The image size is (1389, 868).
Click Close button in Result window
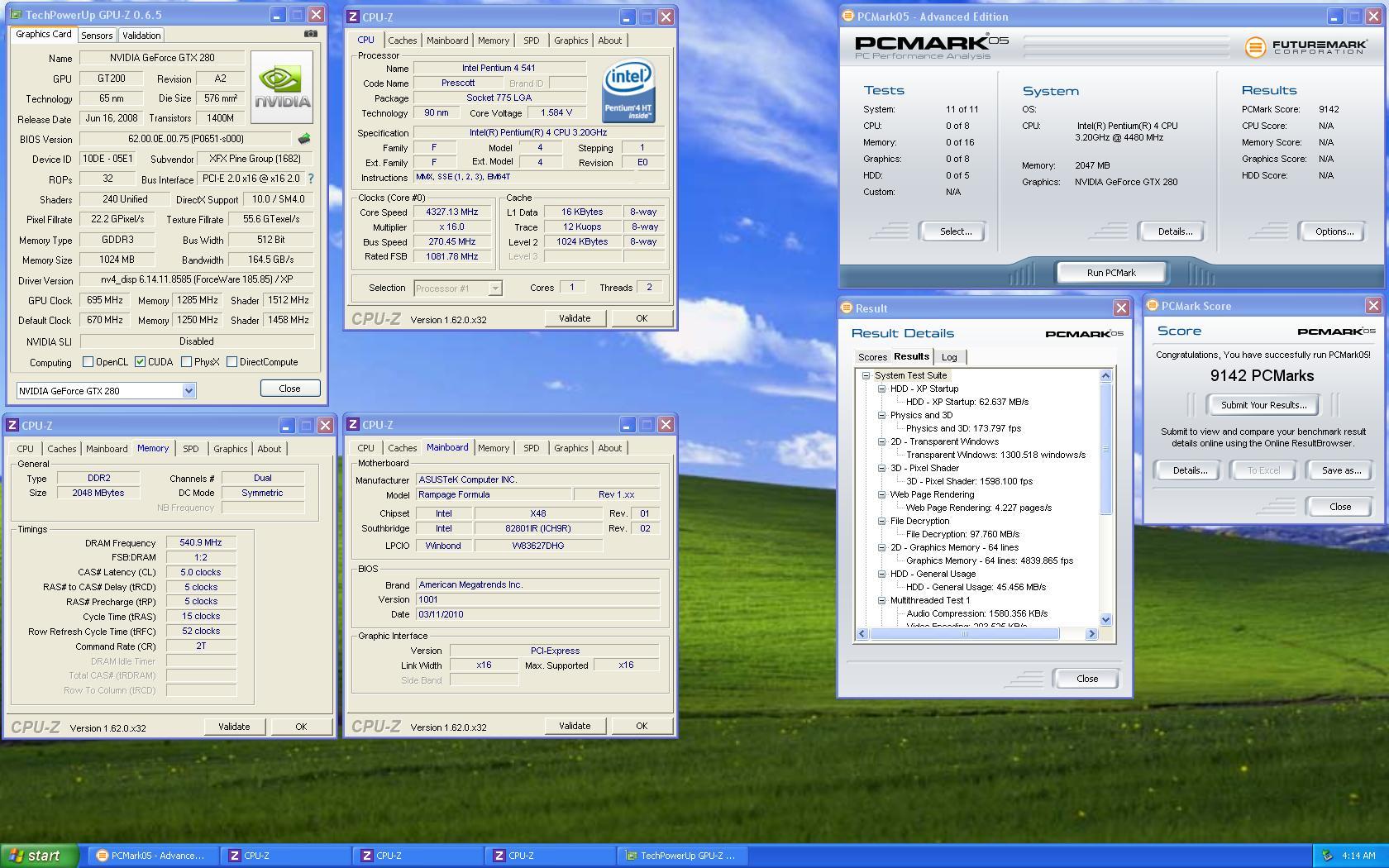pyautogui.click(x=1086, y=679)
